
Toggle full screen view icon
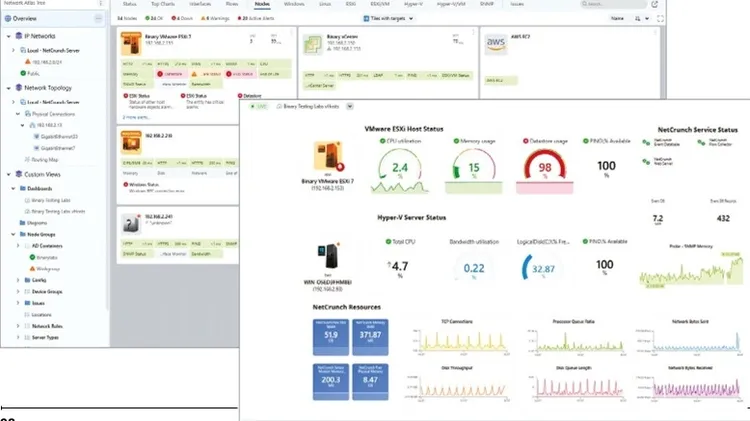660,18
